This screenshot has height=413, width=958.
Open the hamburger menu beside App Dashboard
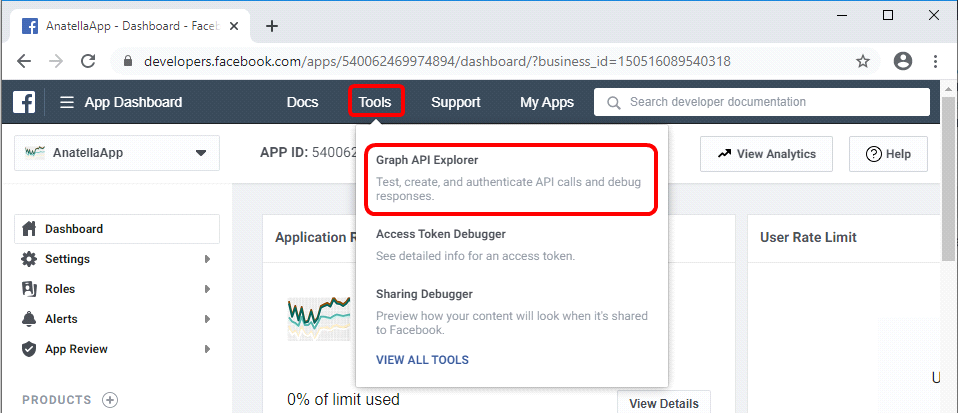pos(67,102)
